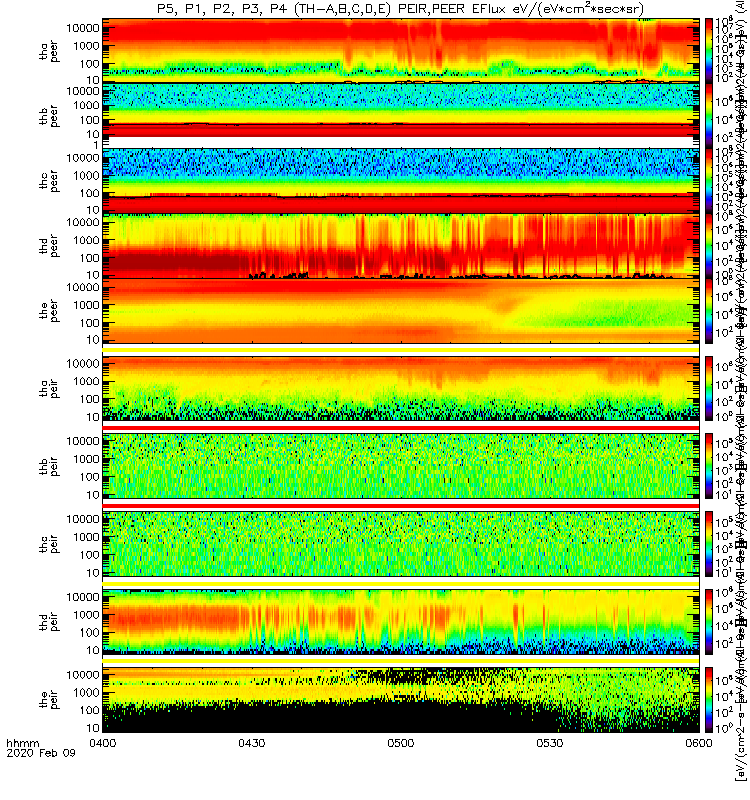Click the plot title mentioning PEIR,PEER EFlux
Viewport: 750px width, 800px height.
[400, 9]
